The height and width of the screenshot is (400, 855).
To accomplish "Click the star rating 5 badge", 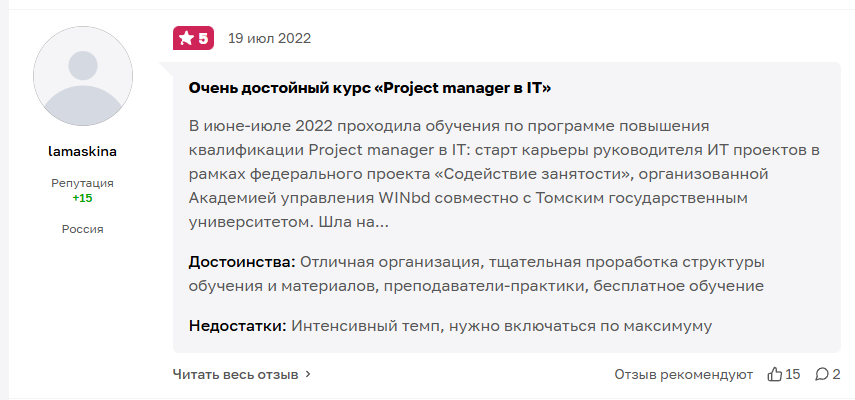I will [194, 38].
